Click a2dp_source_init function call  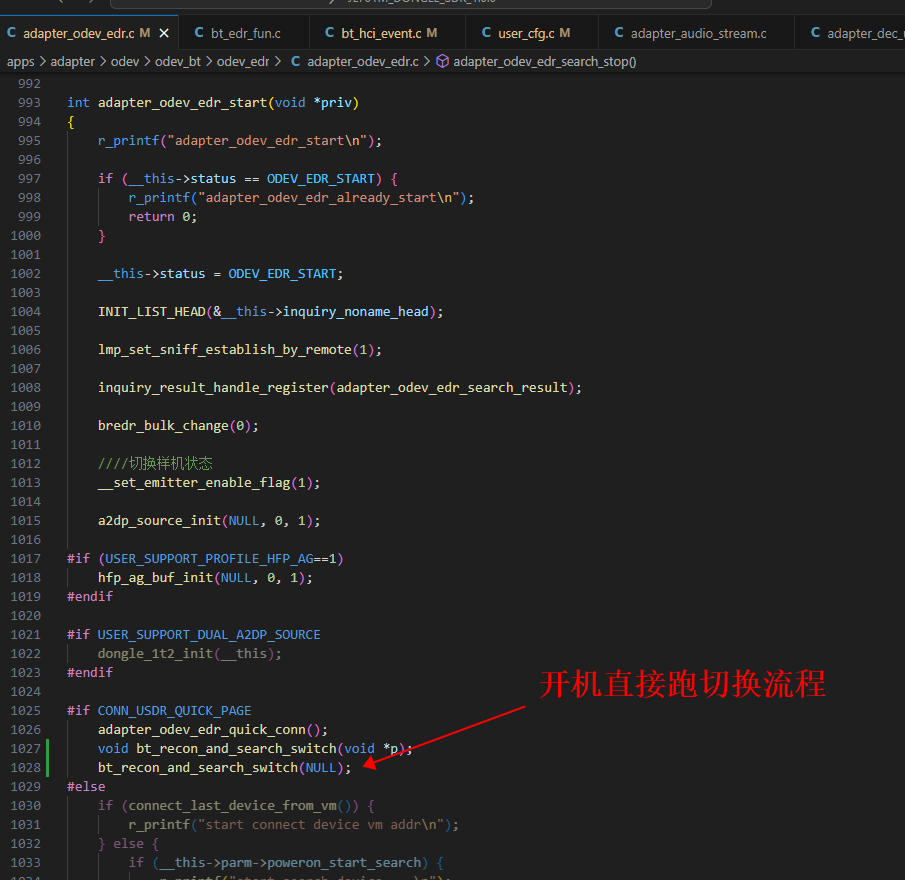pyautogui.click(x=159, y=520)
